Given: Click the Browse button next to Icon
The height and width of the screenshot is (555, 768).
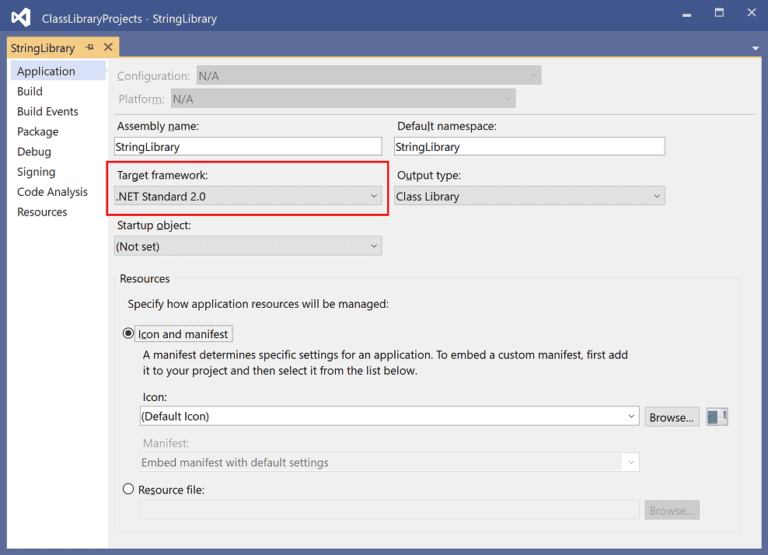Looking at the screenshot, I should click(x=671, y=417).
